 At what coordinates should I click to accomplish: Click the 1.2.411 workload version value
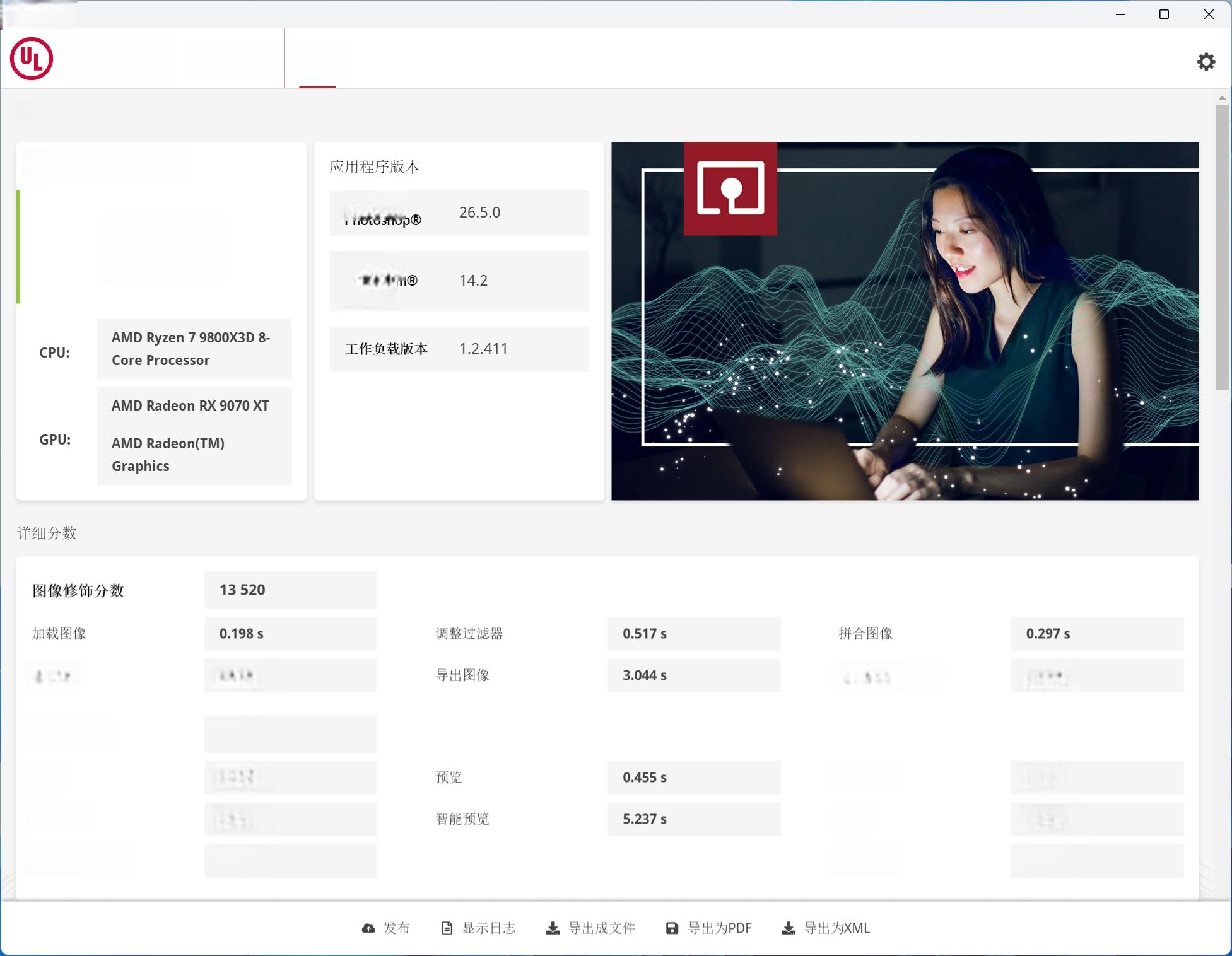[483, 349]
